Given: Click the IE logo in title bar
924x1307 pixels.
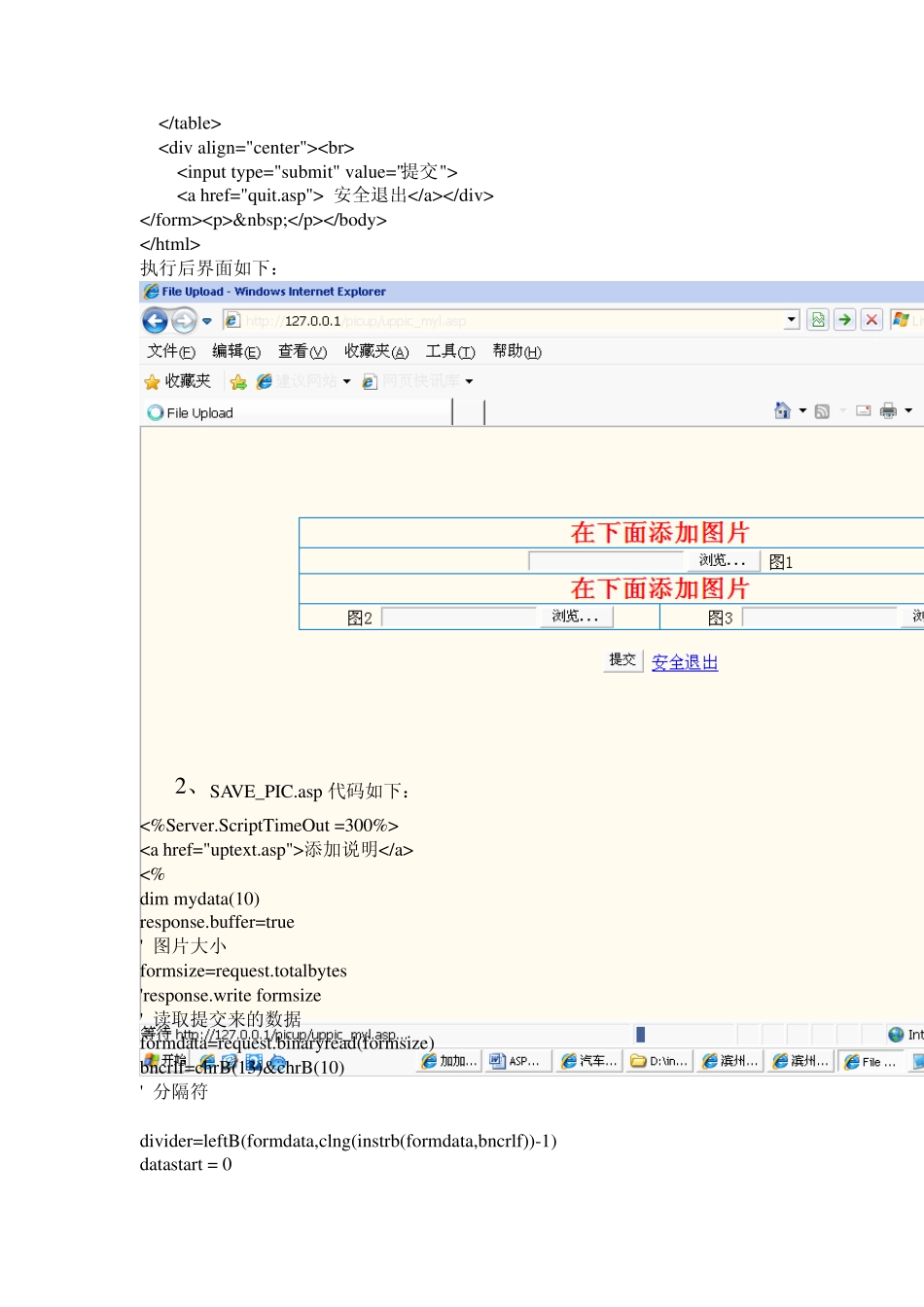Looking at the screenshot, I should point(151,291).
